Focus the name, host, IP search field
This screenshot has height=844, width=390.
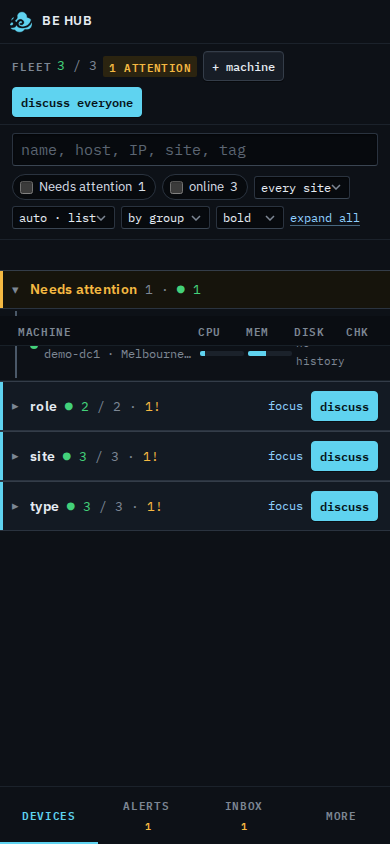tap(195, 150)
